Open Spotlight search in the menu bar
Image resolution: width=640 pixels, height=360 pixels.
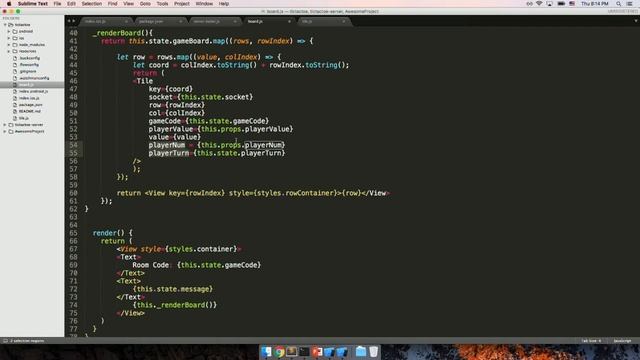618,4
